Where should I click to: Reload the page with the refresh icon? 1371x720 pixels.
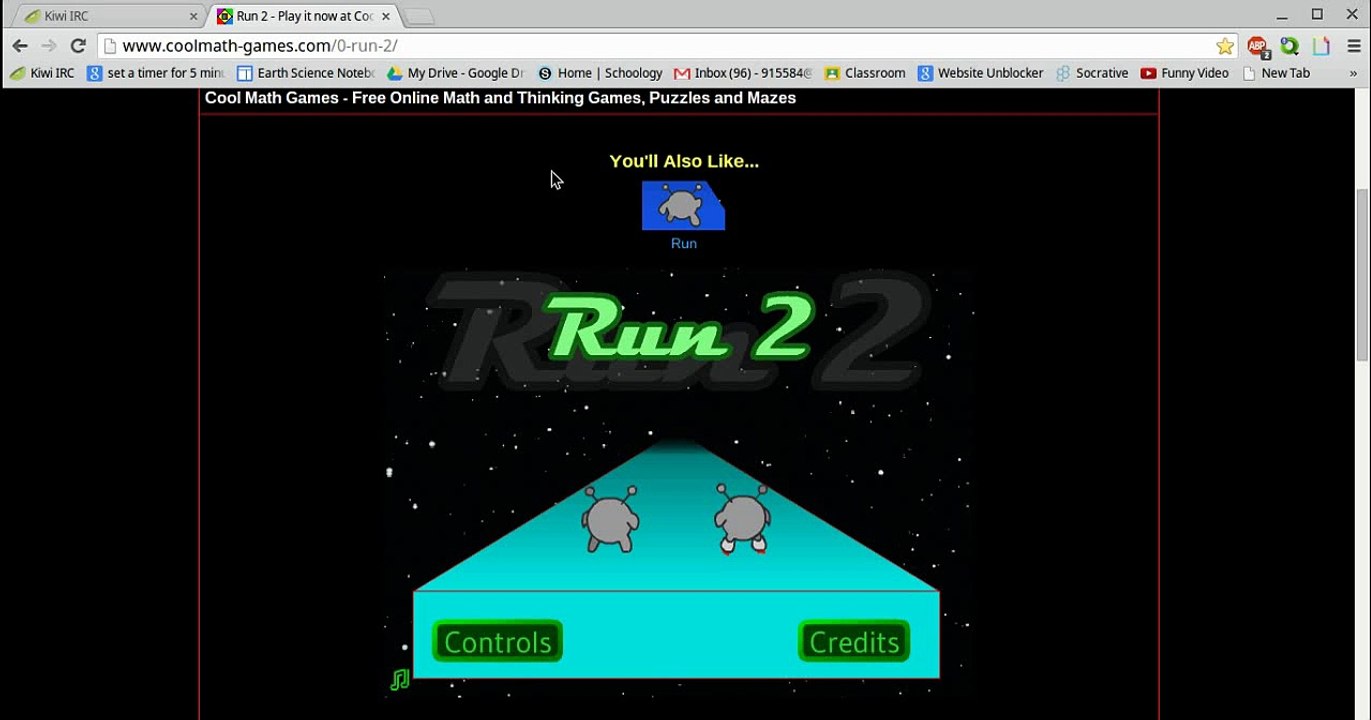click(x=78, y=46)
